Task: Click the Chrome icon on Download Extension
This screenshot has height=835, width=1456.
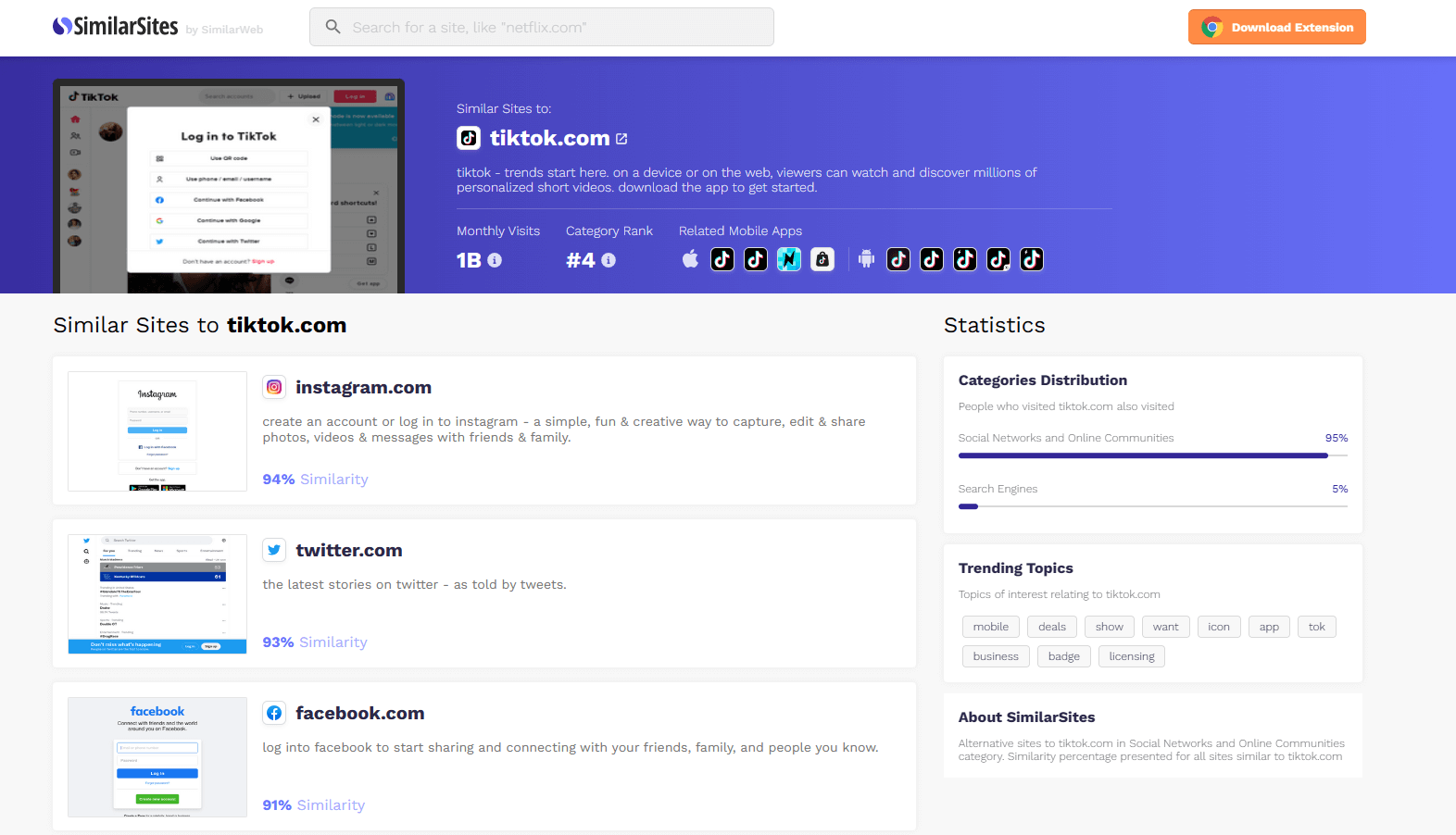Action: (x=1212, y=27)
